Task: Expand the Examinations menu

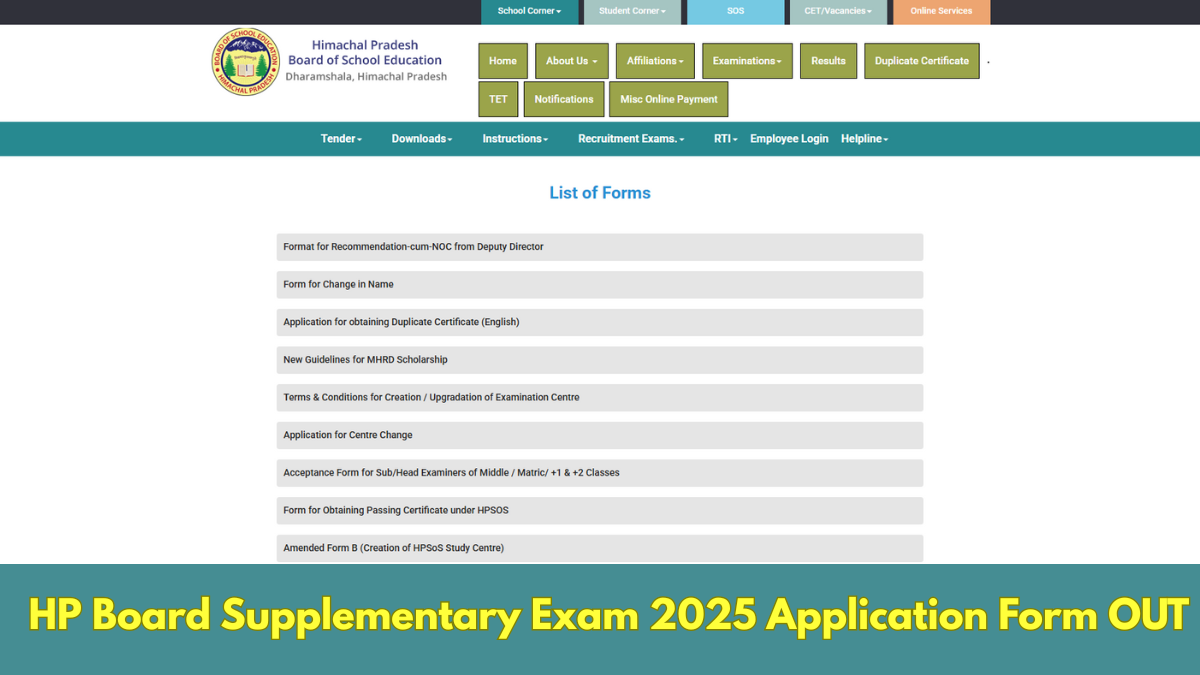Action: 748,61
